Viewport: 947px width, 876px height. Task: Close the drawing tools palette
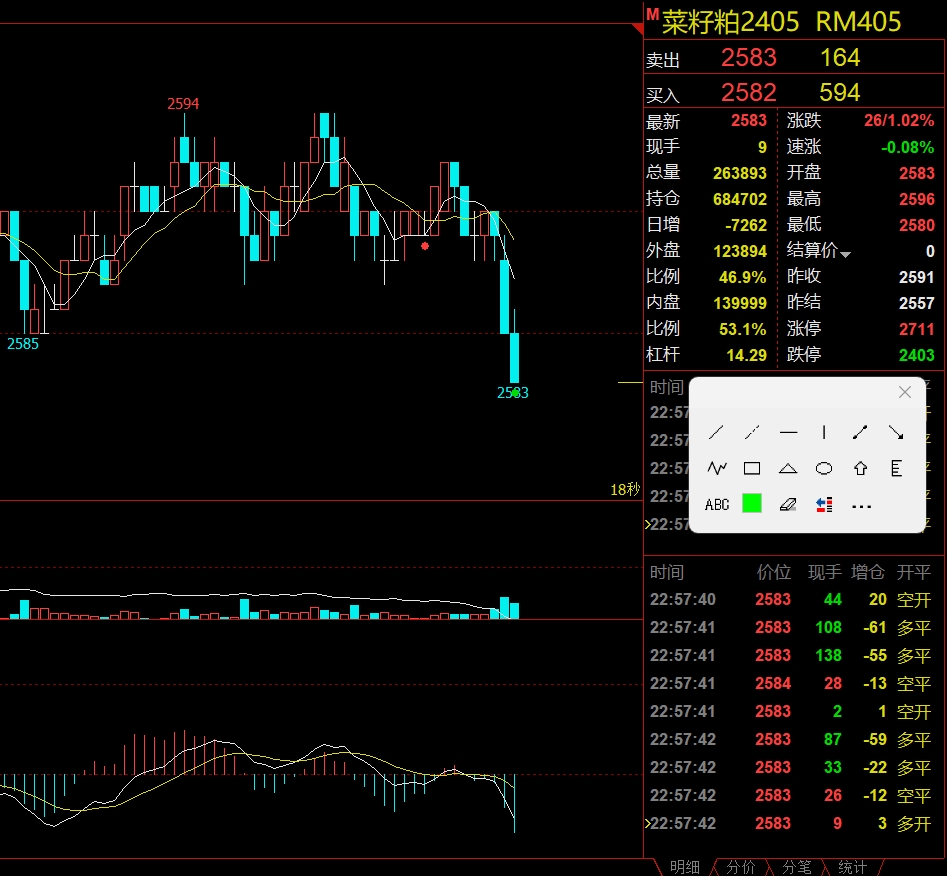click(x=905, y=392)
